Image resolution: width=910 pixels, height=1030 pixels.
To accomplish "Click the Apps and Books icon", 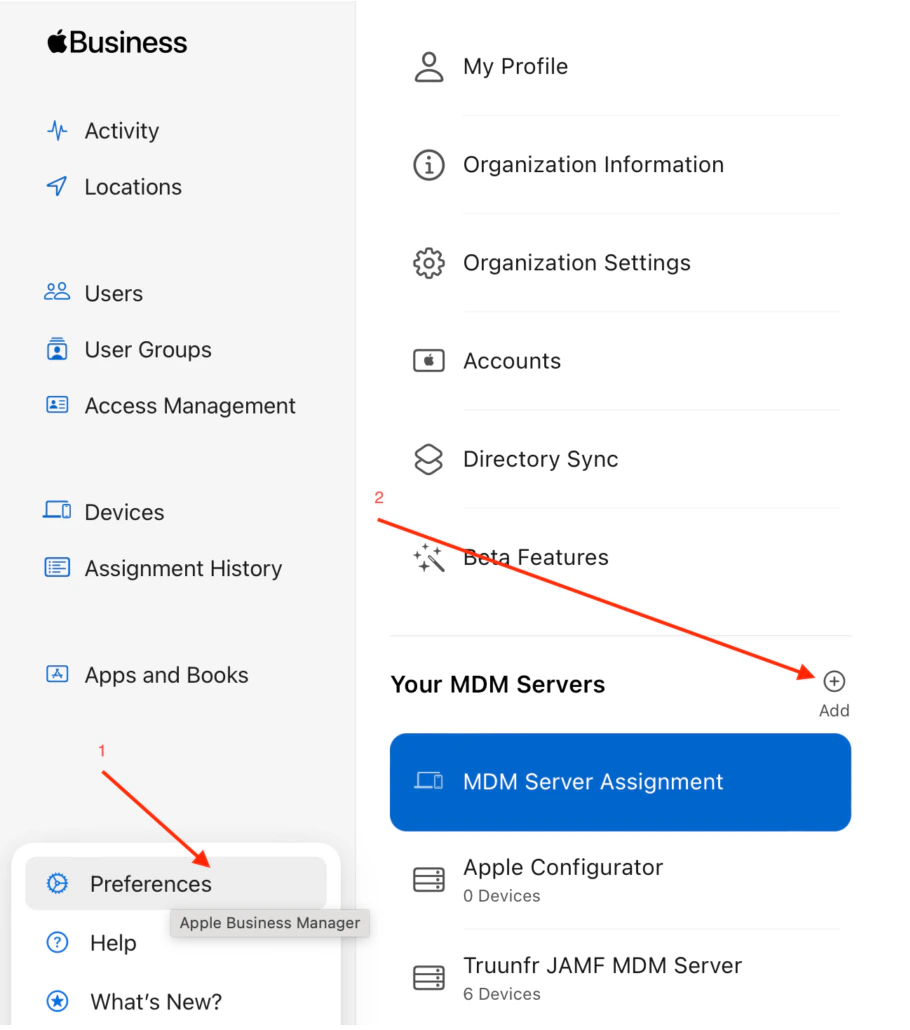I will [x=57, y=674].
